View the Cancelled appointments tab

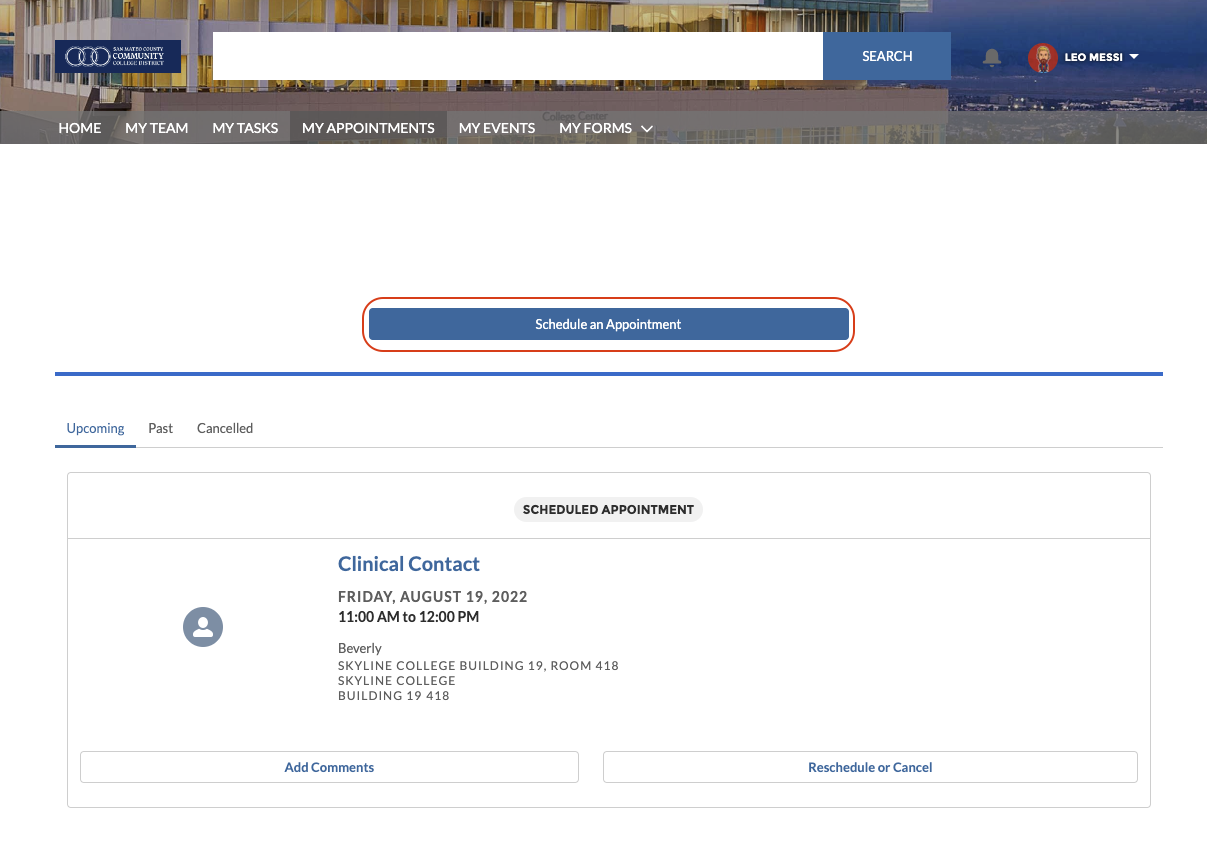(225, 428)
